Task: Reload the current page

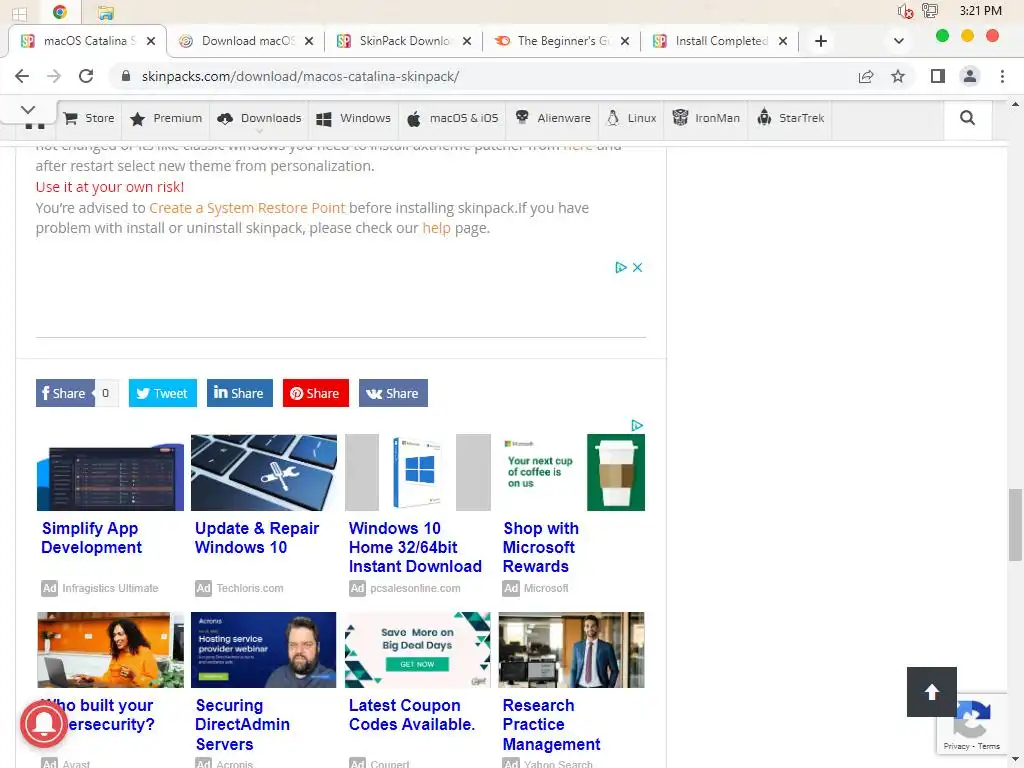Action: tap(86, 76)
